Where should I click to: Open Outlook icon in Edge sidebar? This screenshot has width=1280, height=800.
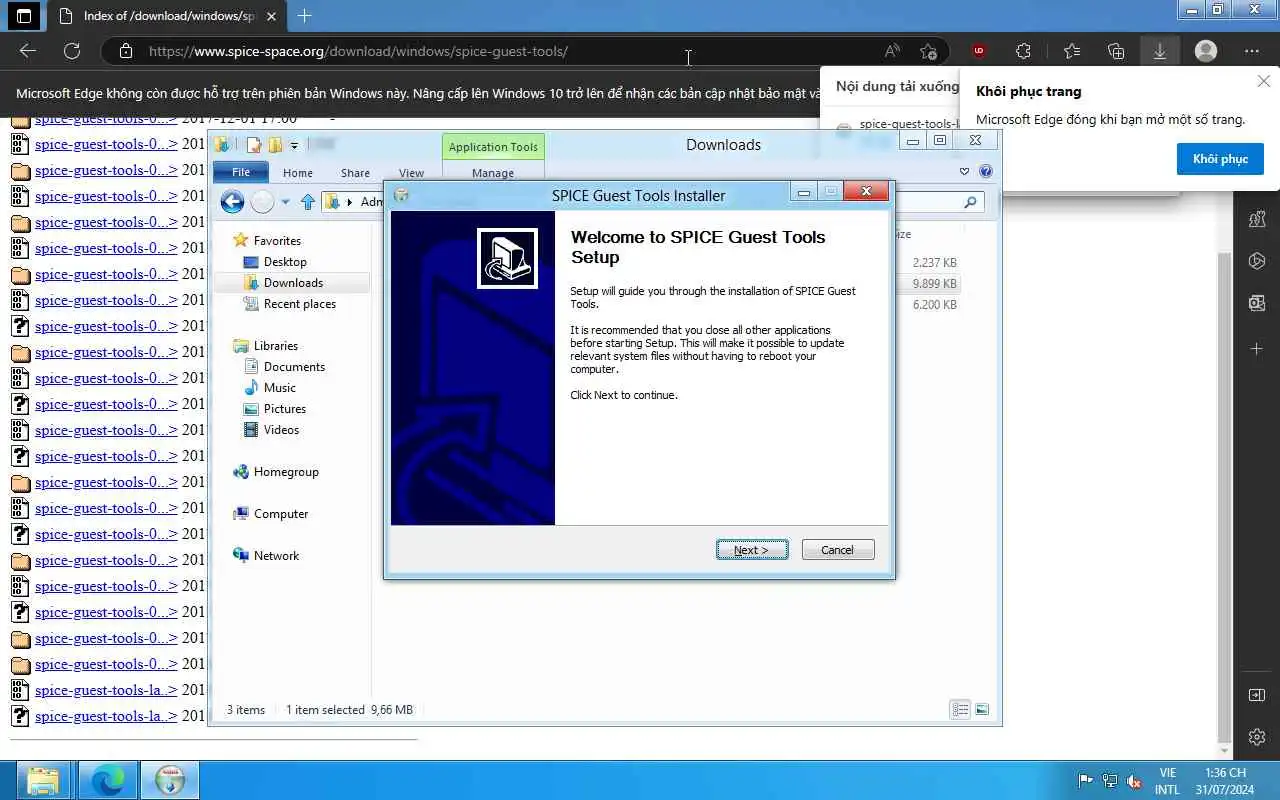click(x=1257, y=303)
